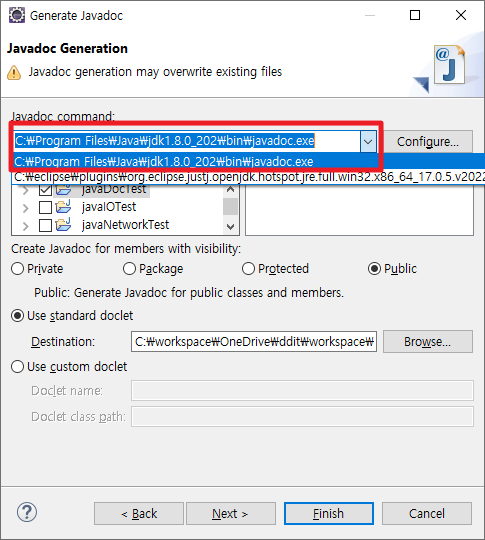
Task: Check the javaIOTest checkbox
Action: pyautogui.click(x=45, y=207)
